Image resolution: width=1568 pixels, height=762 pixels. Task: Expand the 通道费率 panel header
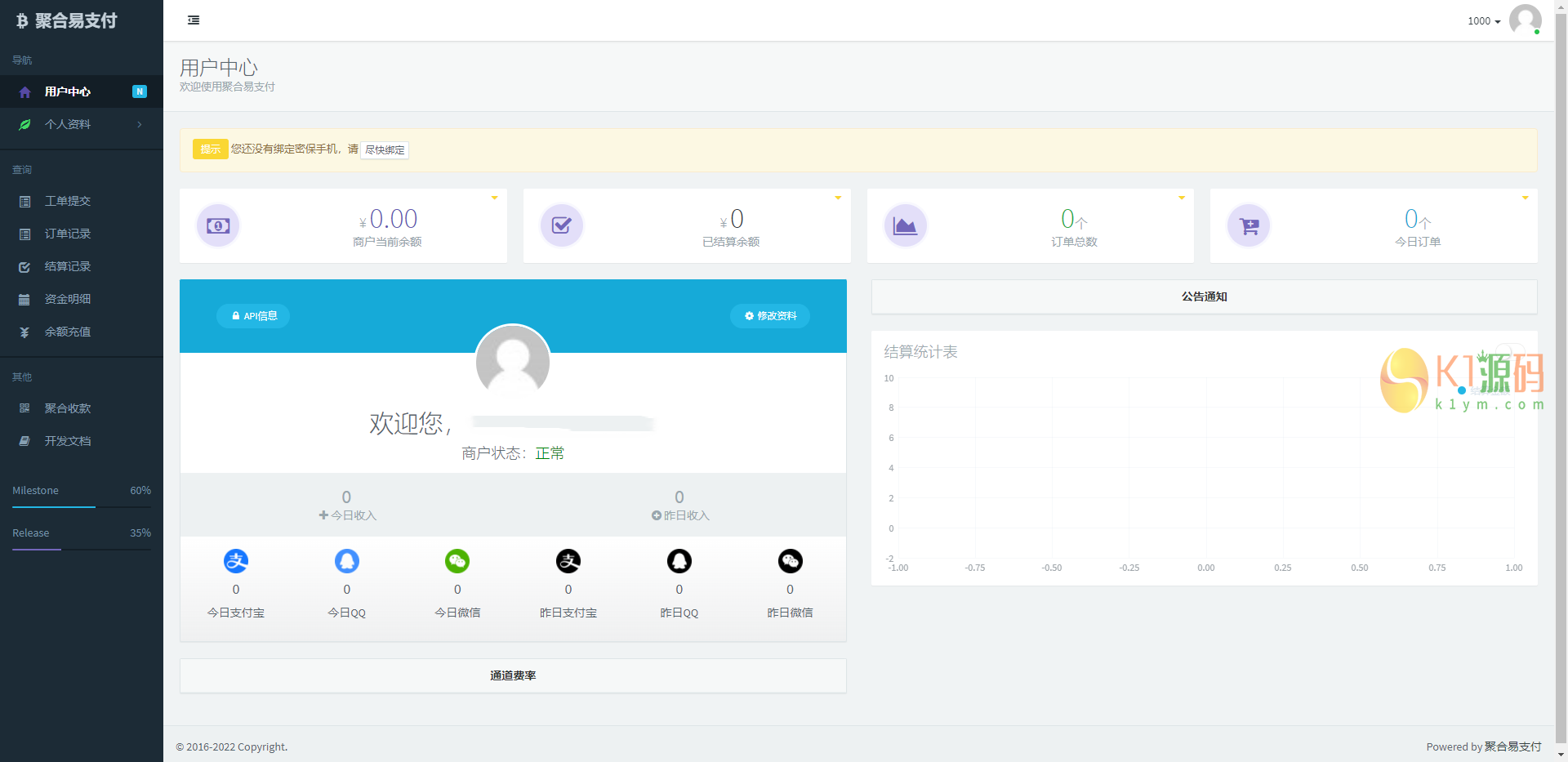pos(513,675)
